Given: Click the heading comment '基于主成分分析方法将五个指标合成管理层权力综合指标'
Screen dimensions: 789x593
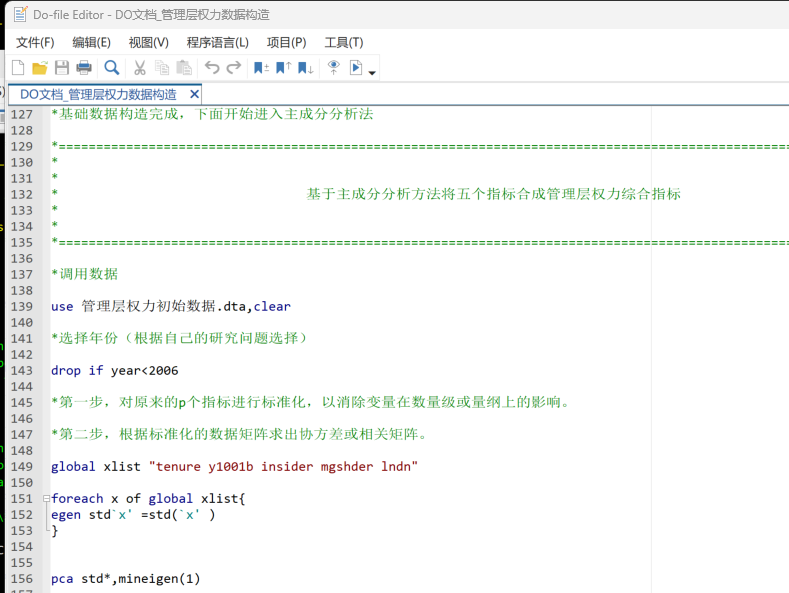Looking at the screenshot, I should 494,194.
